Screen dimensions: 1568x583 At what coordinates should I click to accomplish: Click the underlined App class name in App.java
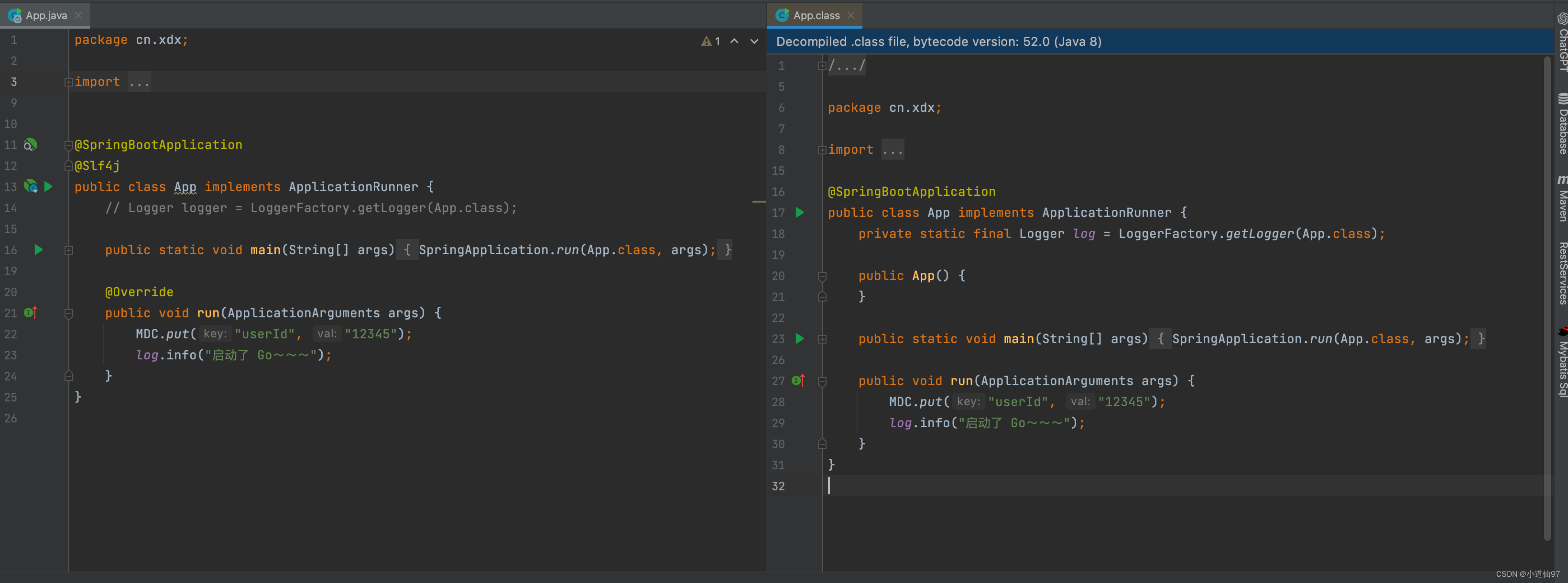(x=185, y=187)
